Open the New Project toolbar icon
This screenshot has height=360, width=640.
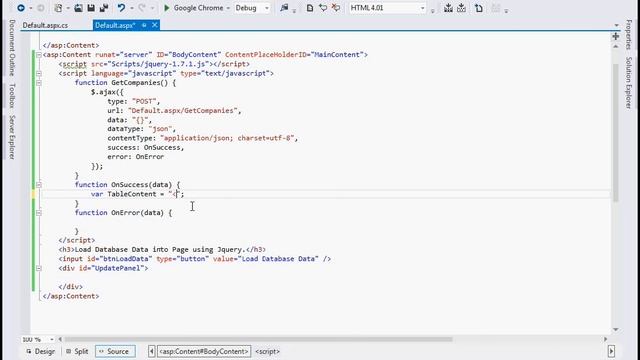point(58,8)
